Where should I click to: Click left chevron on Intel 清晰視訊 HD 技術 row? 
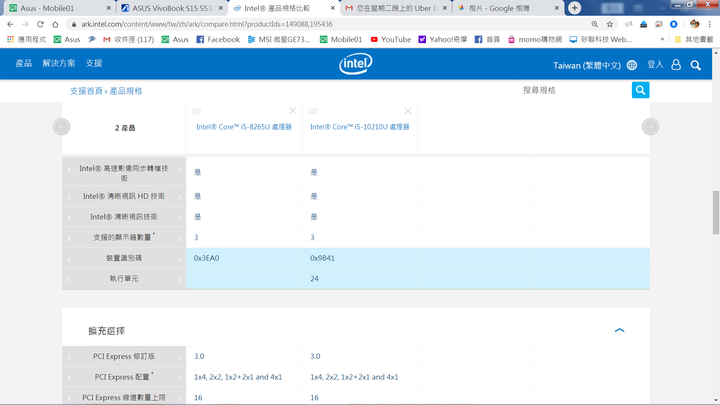[69, 197]
